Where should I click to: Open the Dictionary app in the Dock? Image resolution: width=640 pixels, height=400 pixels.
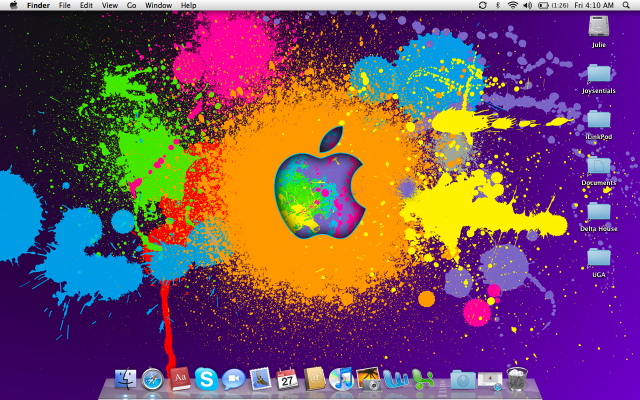[180, 378]
